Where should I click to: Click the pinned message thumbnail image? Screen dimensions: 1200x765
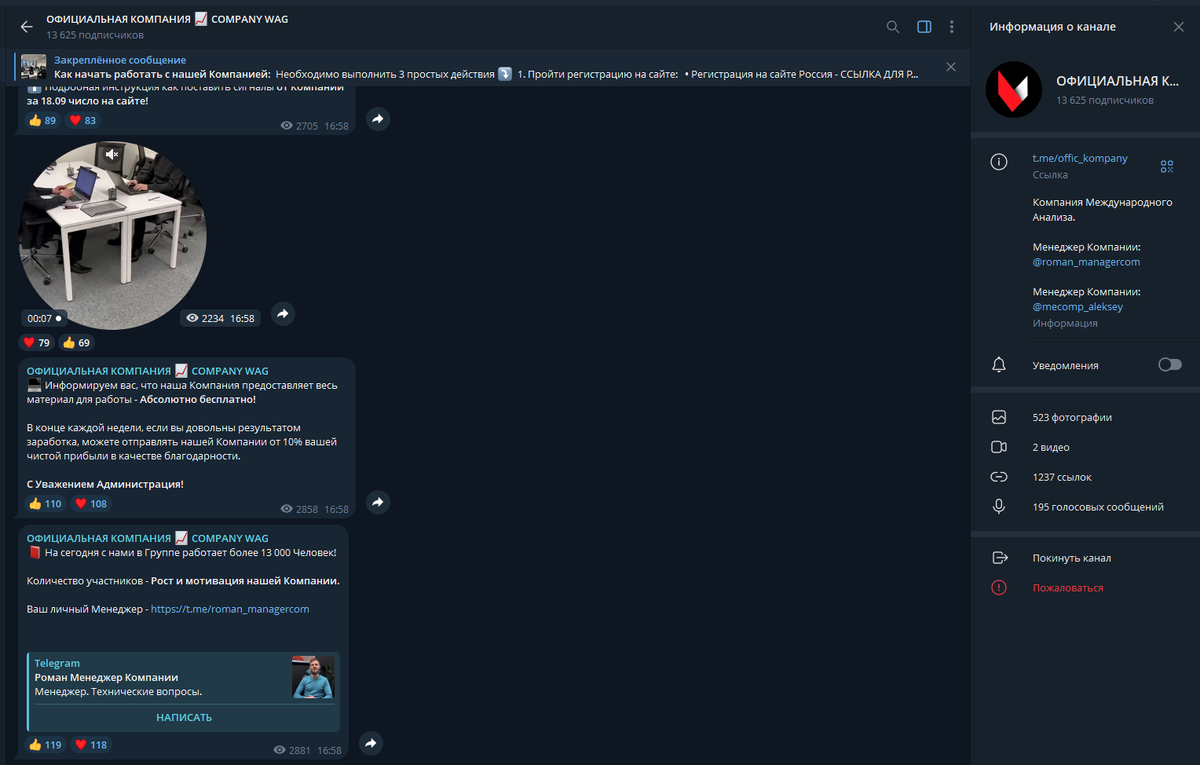click(34, 67)
